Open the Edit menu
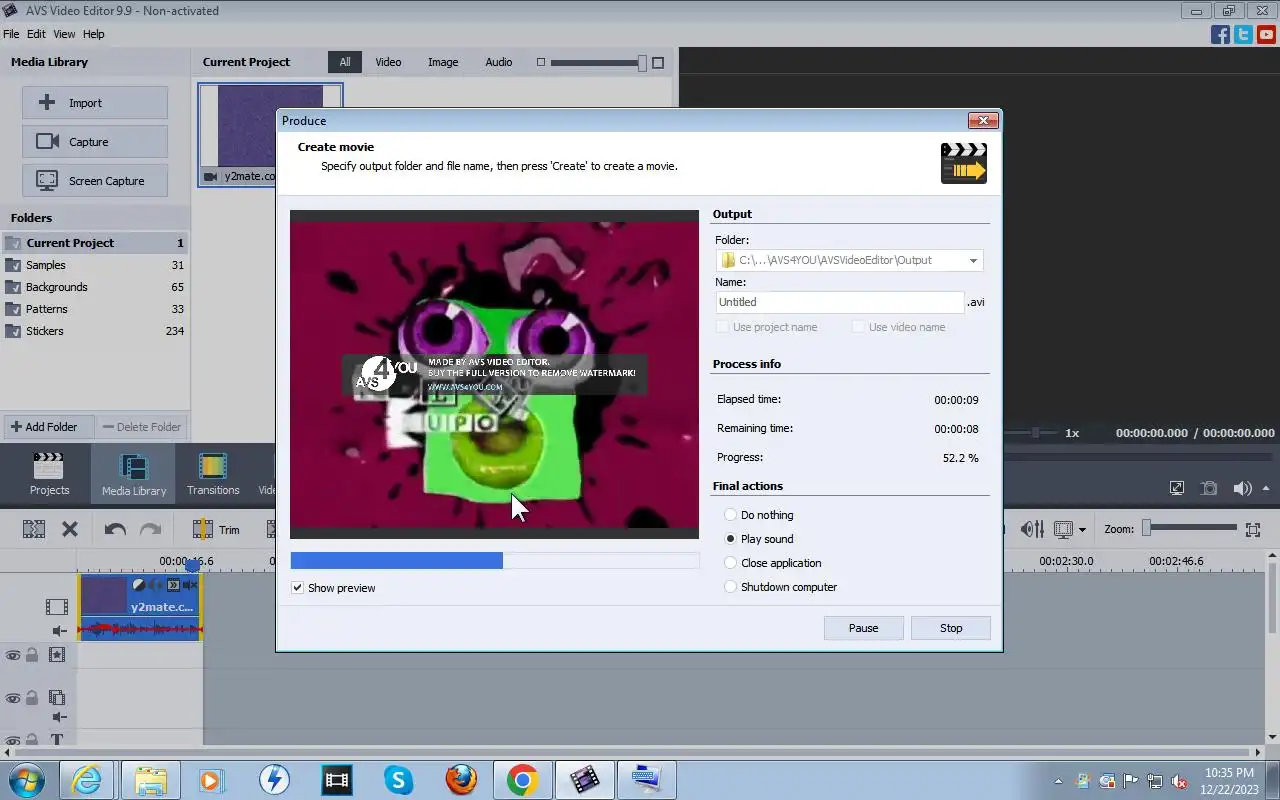1280x800 pixels. tap(36, 34)
